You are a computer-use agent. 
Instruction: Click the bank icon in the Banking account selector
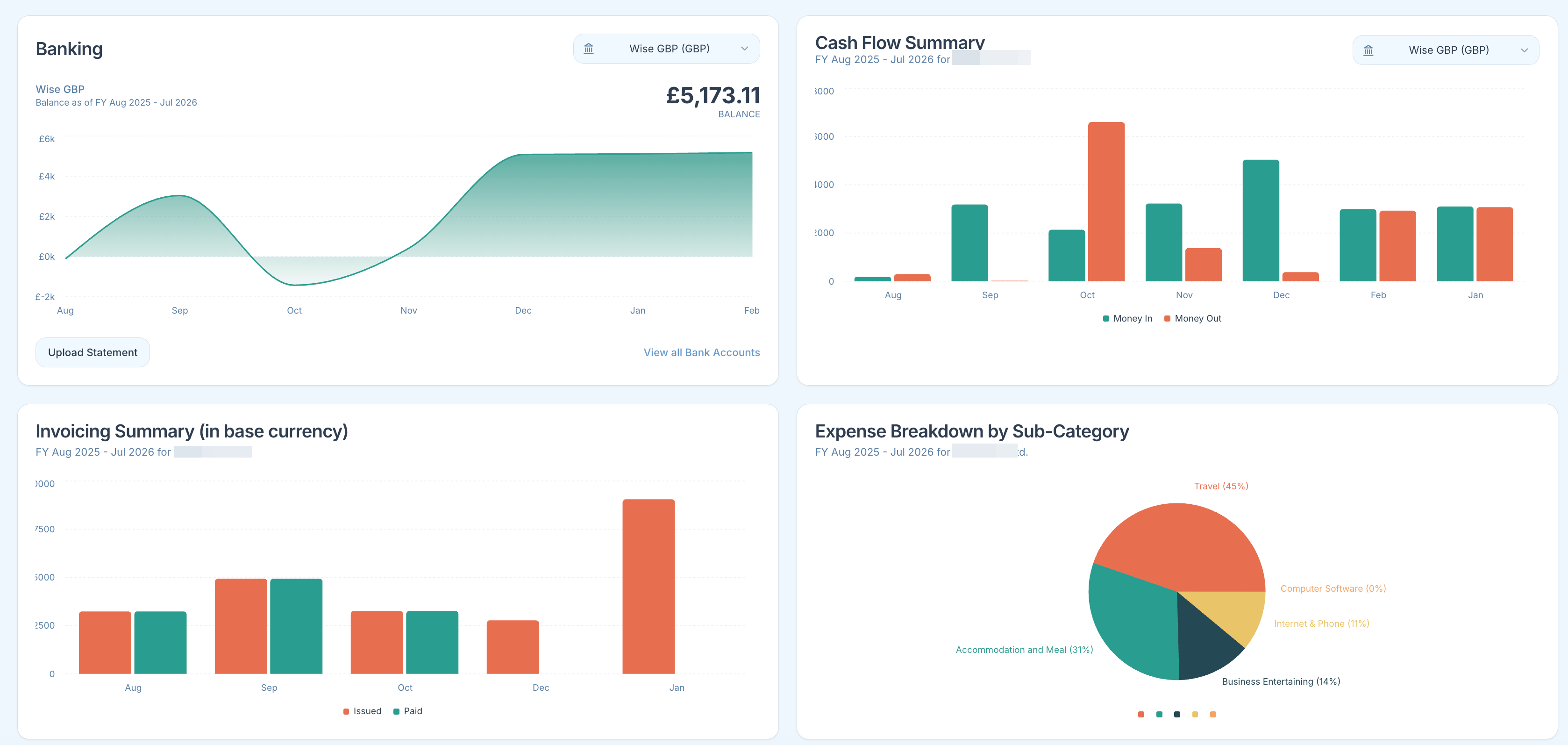[x=589, y=48]
